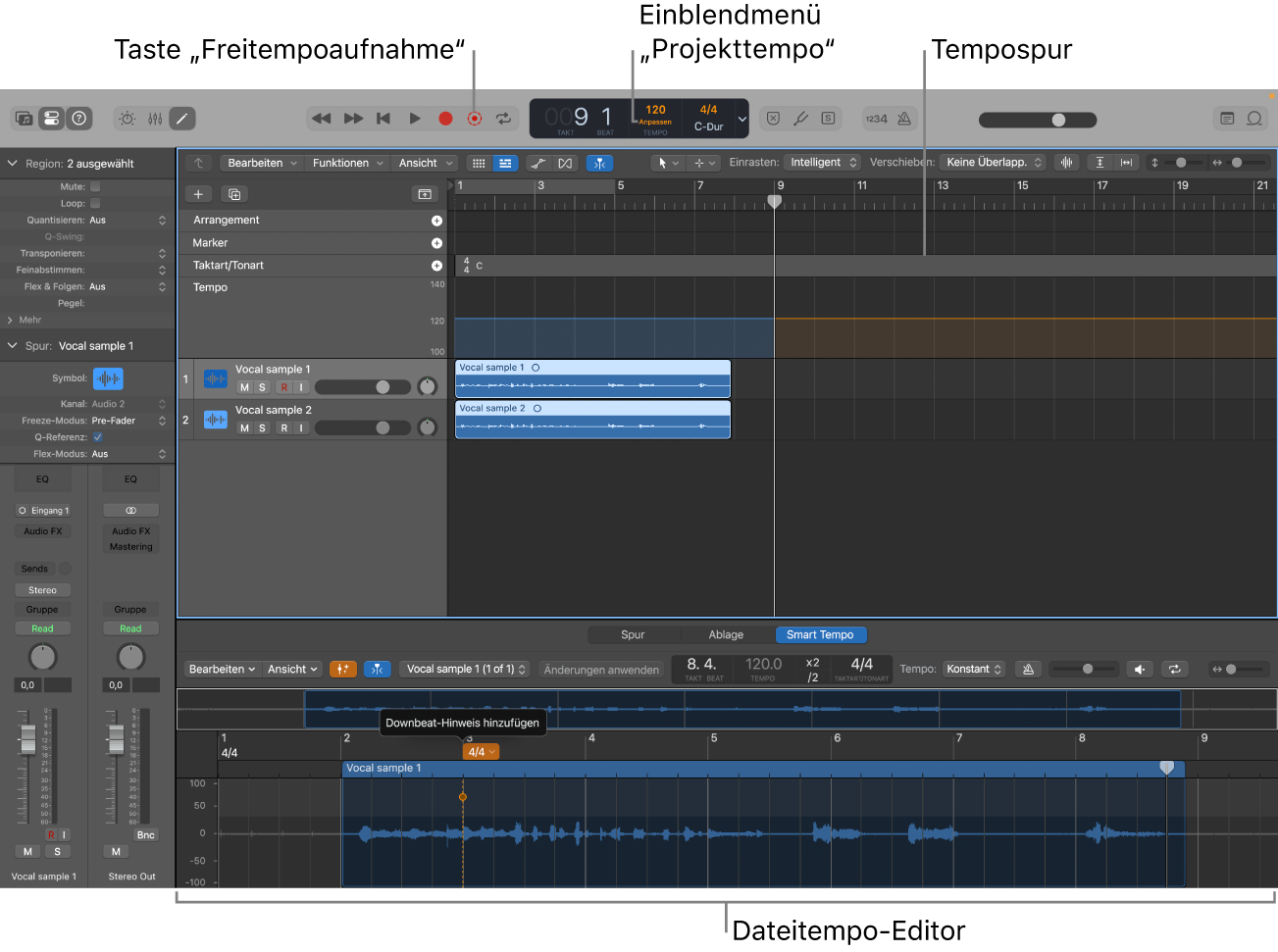Add an Arrangement marker with plus
Screen dimensions: 1278x952
pyautogui.click(x=436, y=221)
